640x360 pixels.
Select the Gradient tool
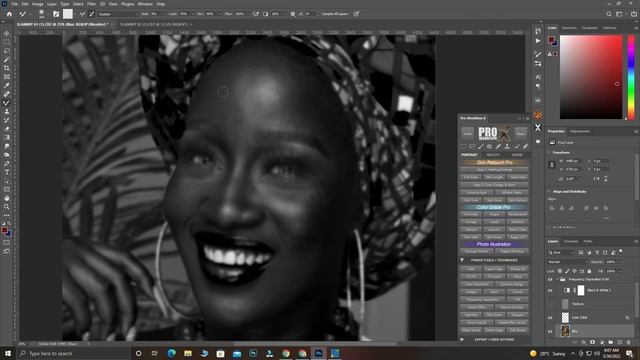pos(7,138)
